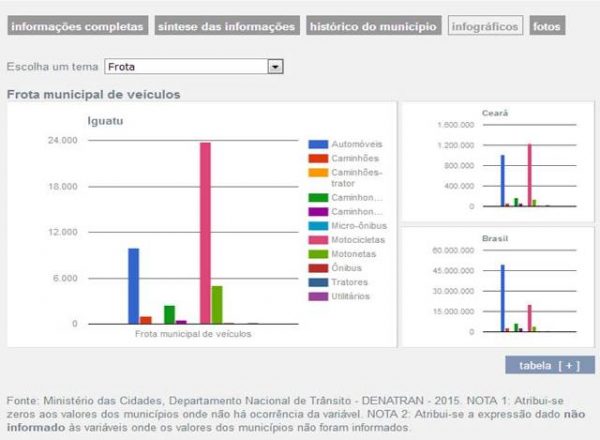
Task: Open the Brasil comparison chart thumbnail
Action: (x=497, y=287)
